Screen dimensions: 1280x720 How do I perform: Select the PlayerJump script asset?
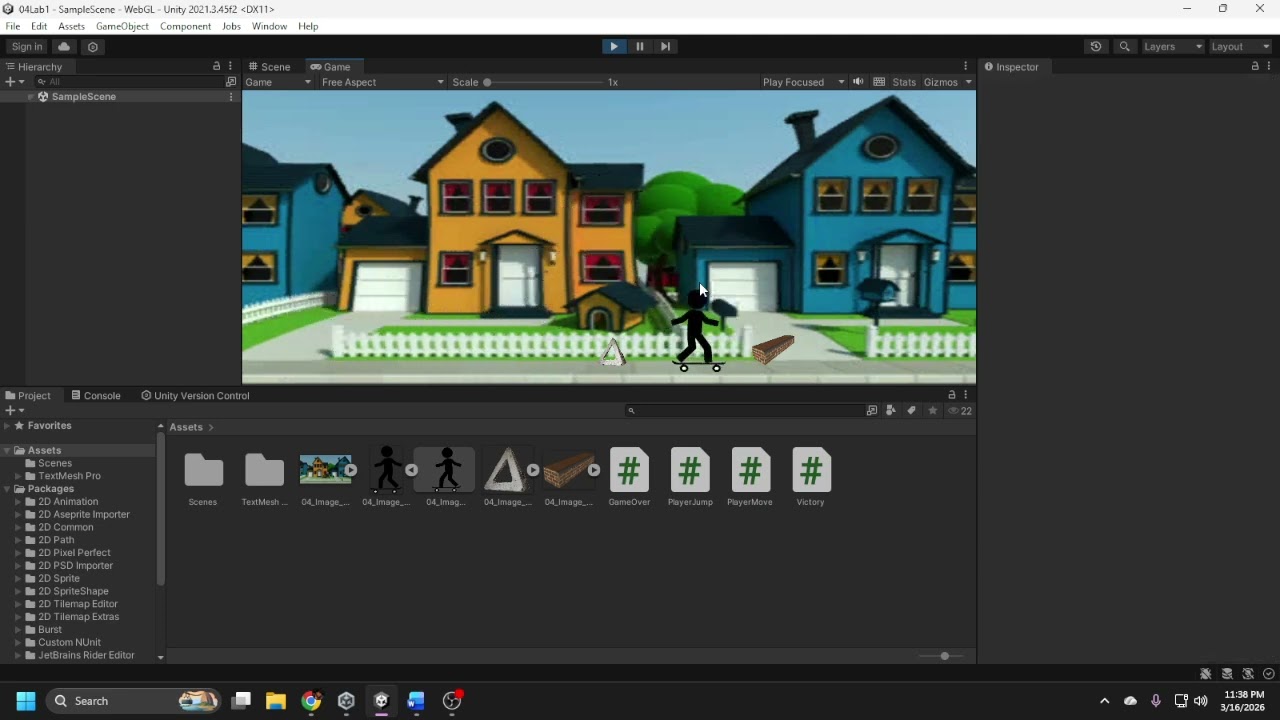[x=690, y=476]
